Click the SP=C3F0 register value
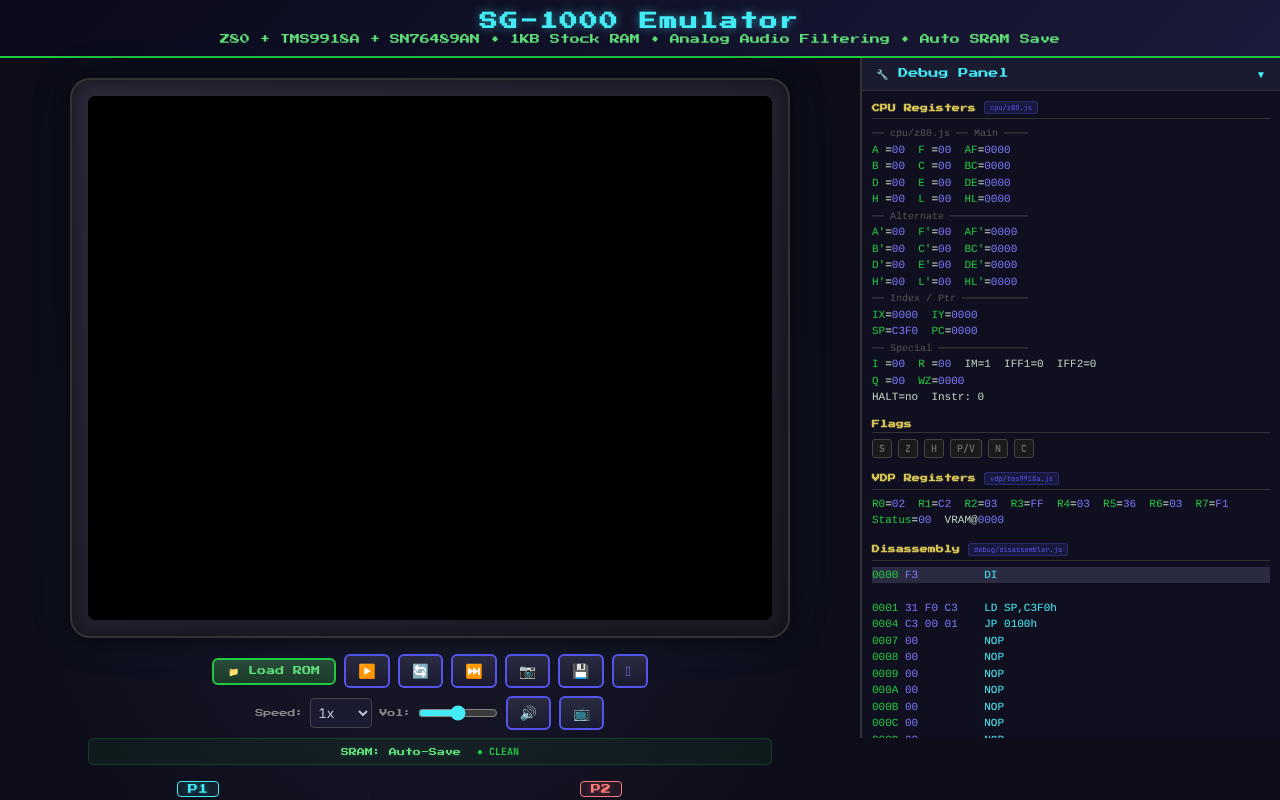Screen dimensions: 1280x800 895,331
